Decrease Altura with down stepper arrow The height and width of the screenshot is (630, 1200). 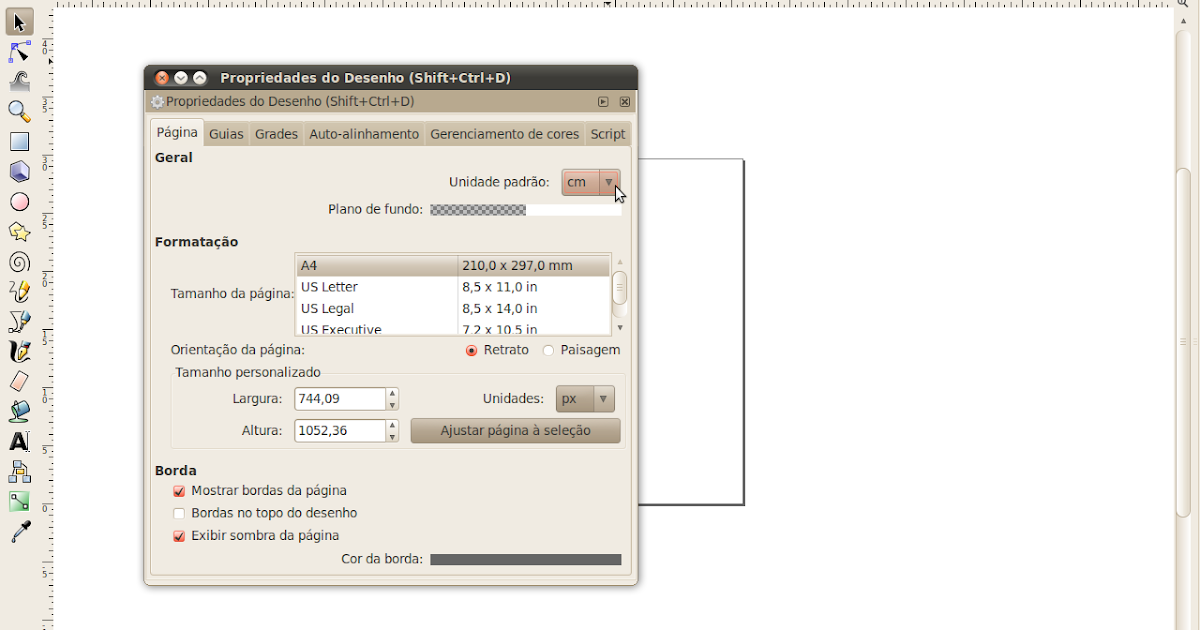[x=392, y=437]
